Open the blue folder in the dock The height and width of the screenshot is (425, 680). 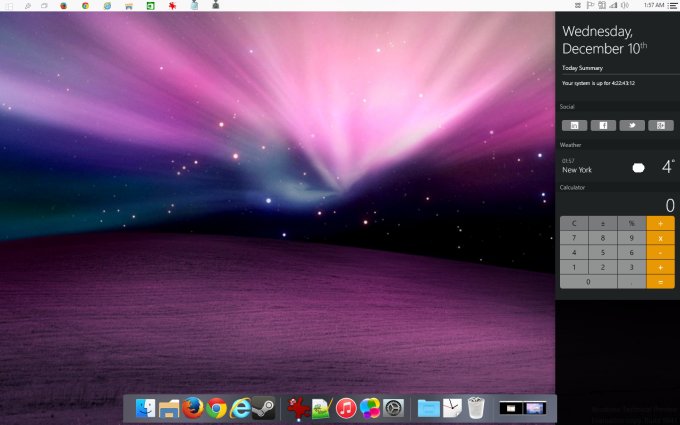point(429,408)
